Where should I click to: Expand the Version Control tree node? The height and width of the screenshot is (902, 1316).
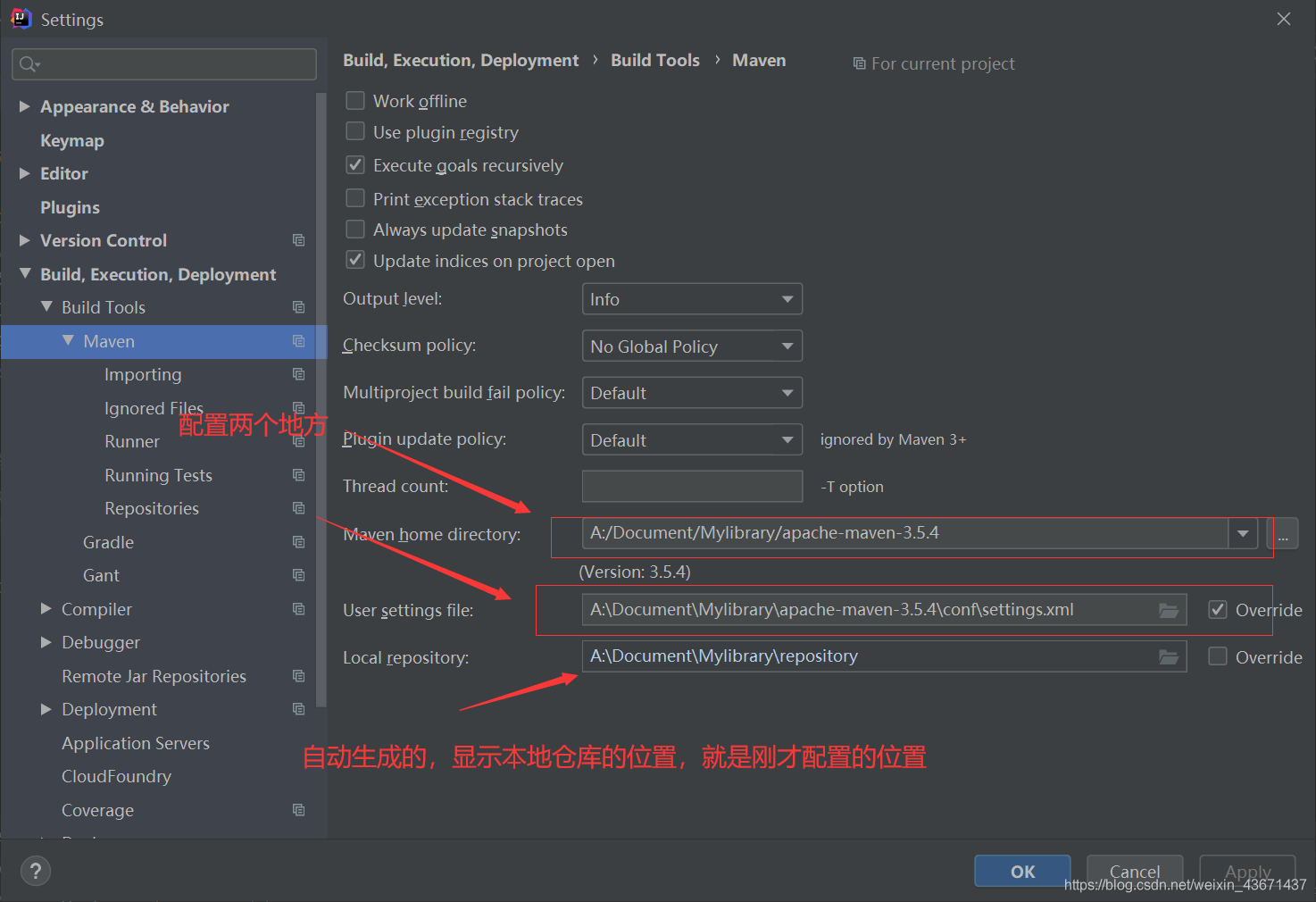(25, 240)
